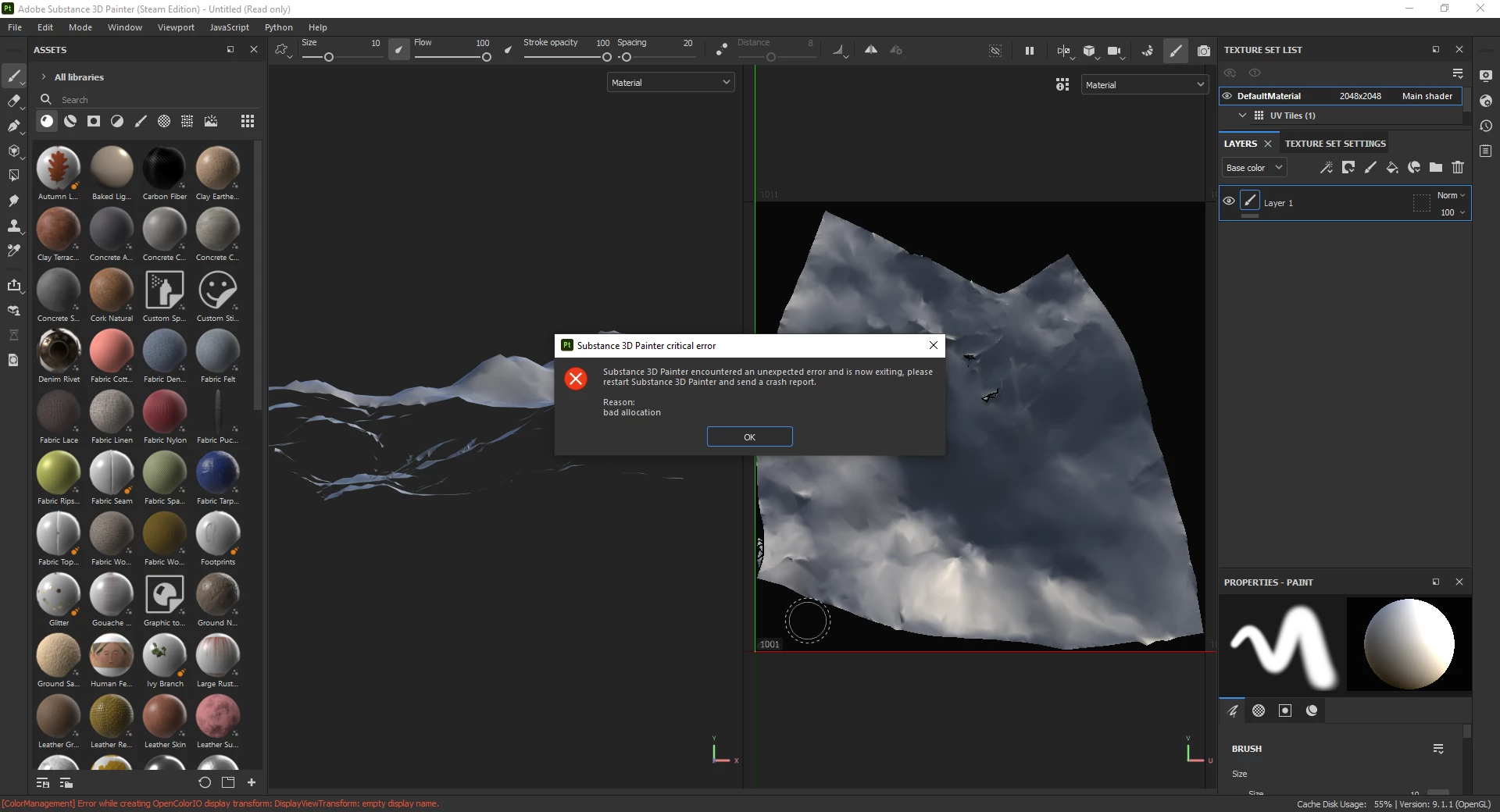Image resolution: width=1500 pixels, height=812 pixels.
Task: Select the Clone stamp tool
Action: point(13,226)
